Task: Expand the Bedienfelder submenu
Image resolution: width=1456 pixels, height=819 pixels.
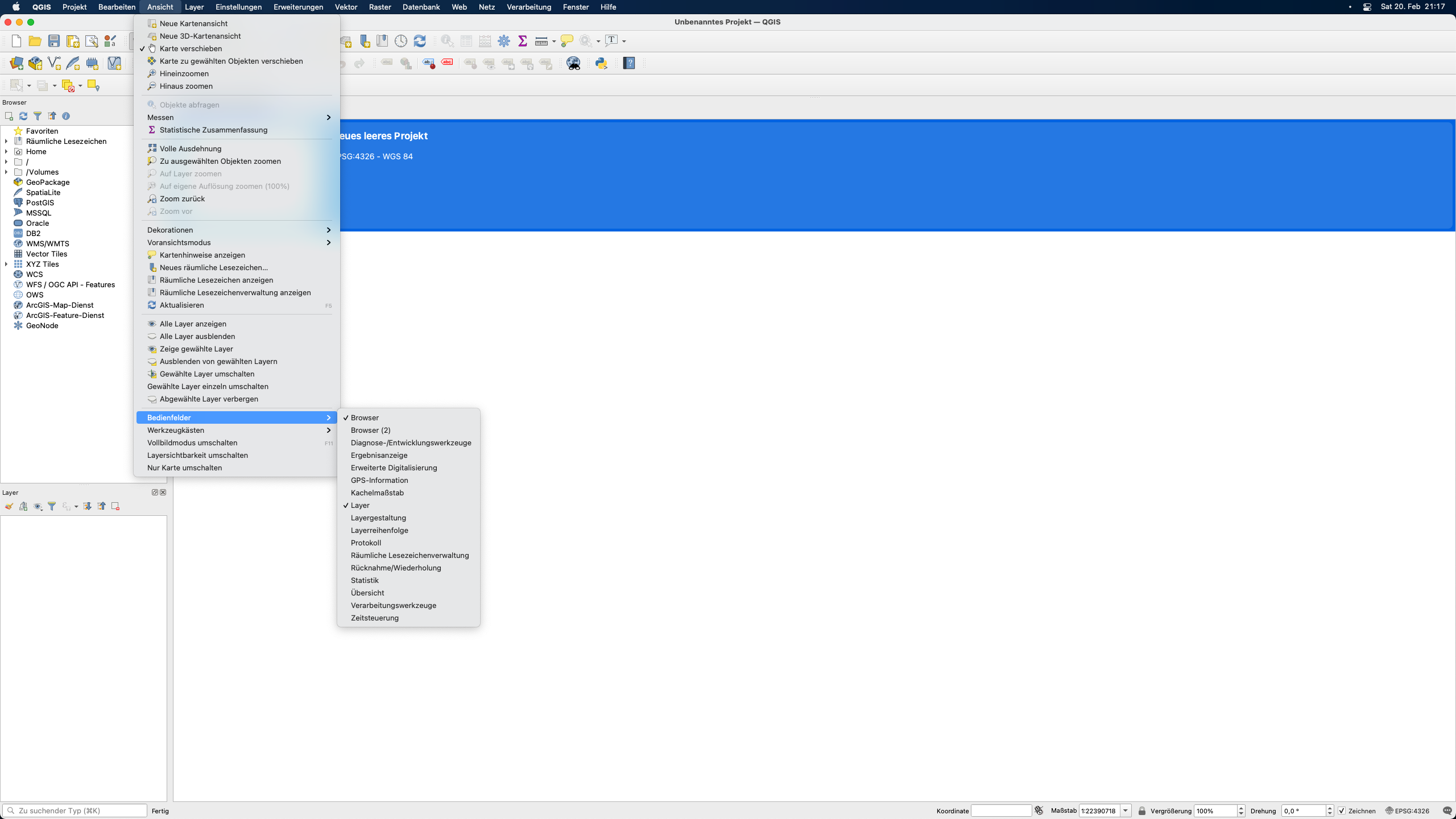Action: pyautogui.click(x=235, y=417)
